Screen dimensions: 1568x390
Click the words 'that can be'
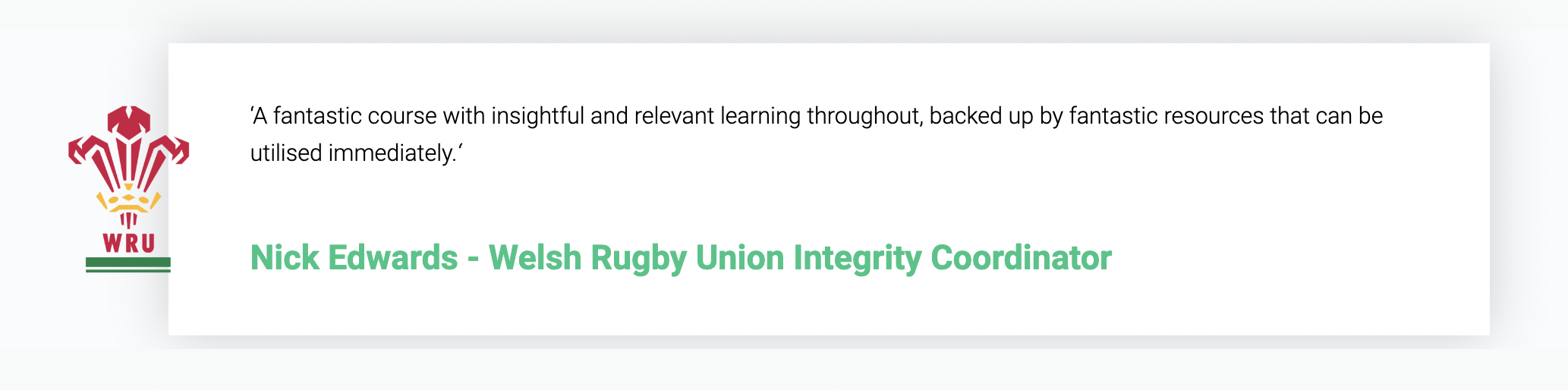coord(1326,116)
